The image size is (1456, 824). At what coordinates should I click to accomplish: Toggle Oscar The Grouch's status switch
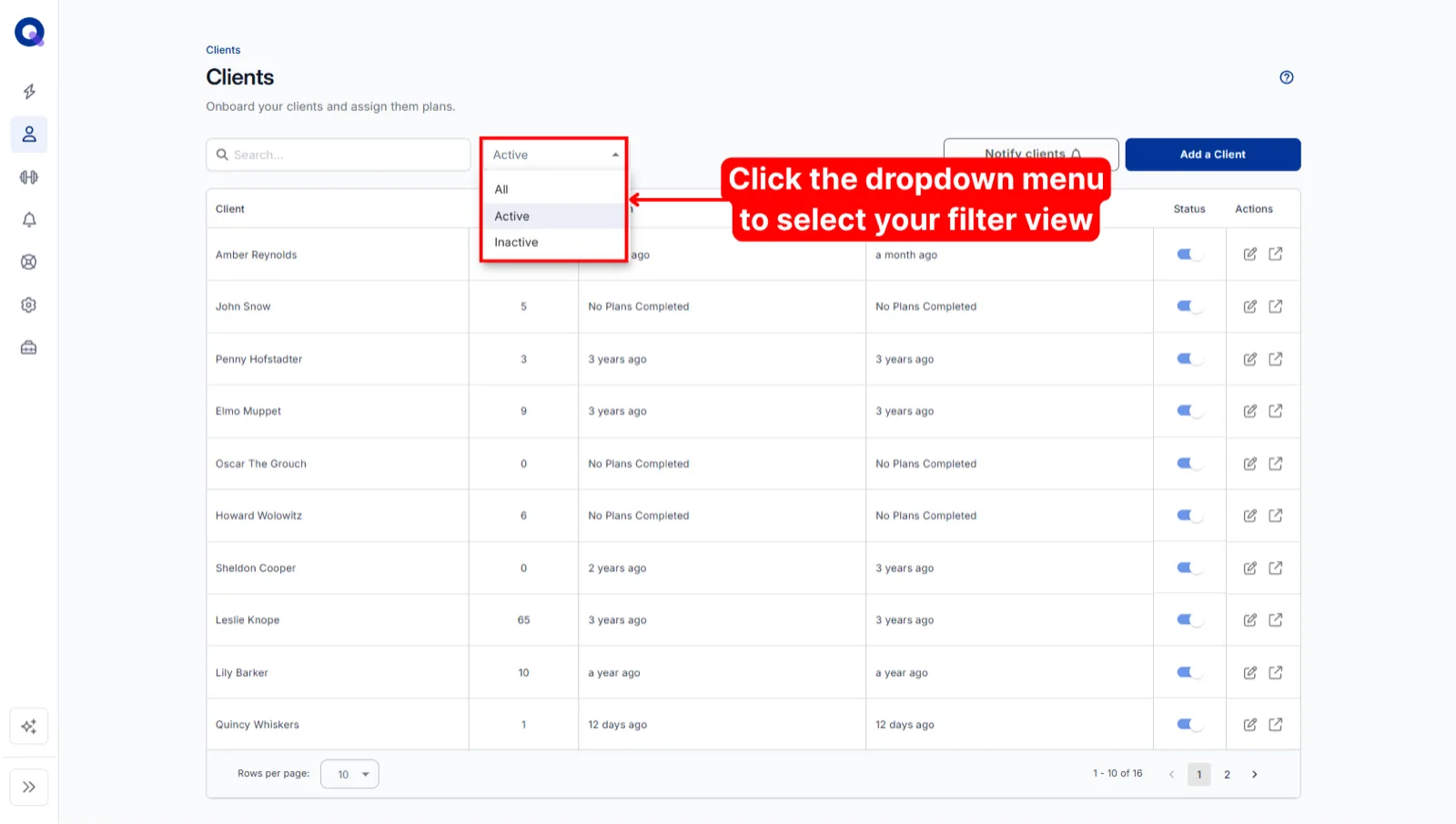[1189, 464]
